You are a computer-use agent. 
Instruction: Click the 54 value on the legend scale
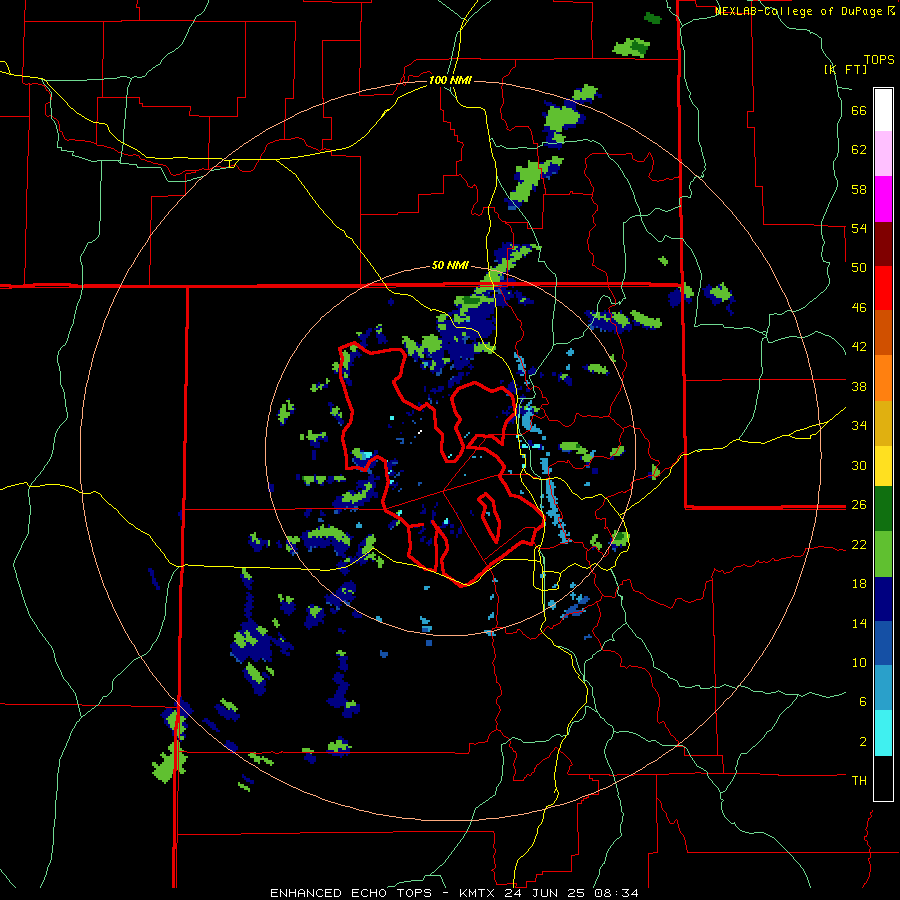point(859,228)
